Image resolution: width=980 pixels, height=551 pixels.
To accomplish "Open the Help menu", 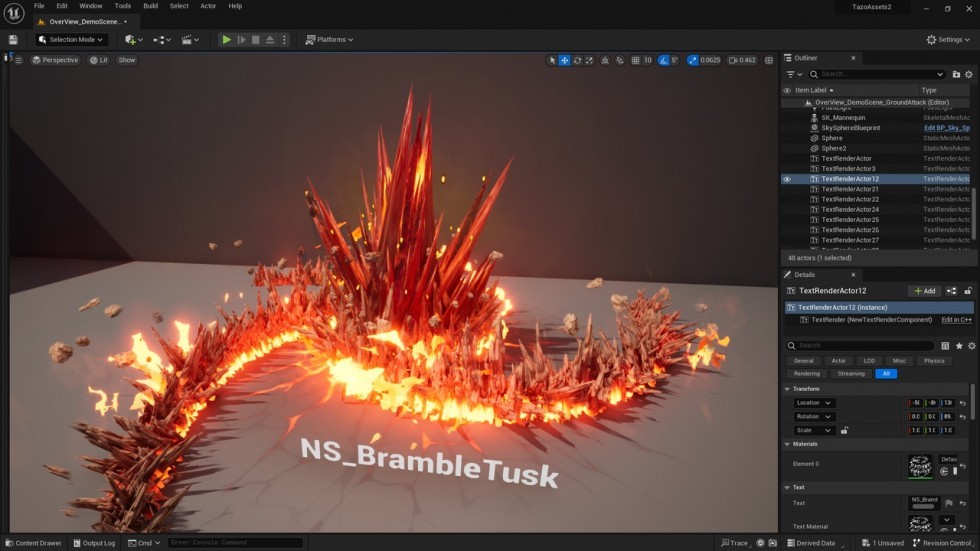I will 235,6.
